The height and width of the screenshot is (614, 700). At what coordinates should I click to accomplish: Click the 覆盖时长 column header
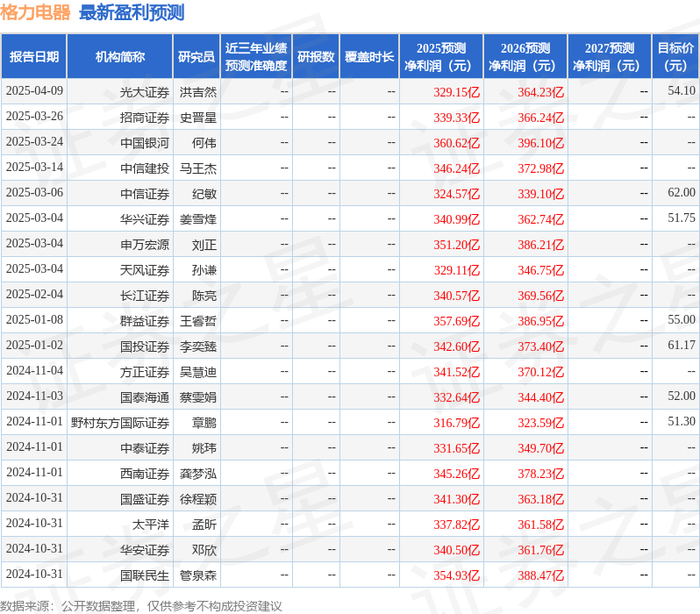tap(369, 57)
